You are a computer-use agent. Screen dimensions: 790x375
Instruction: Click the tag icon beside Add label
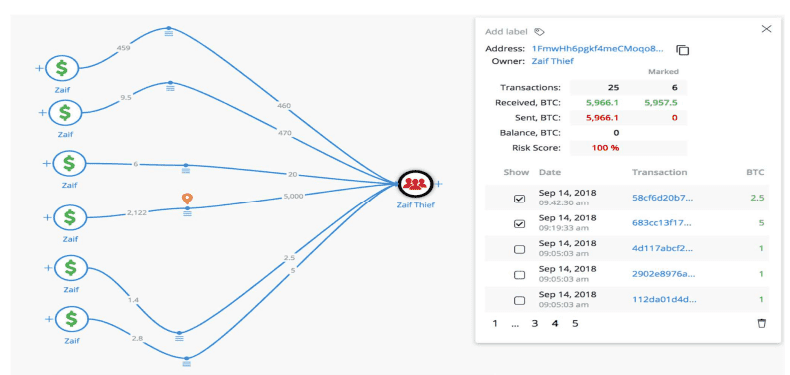point(539,32)
